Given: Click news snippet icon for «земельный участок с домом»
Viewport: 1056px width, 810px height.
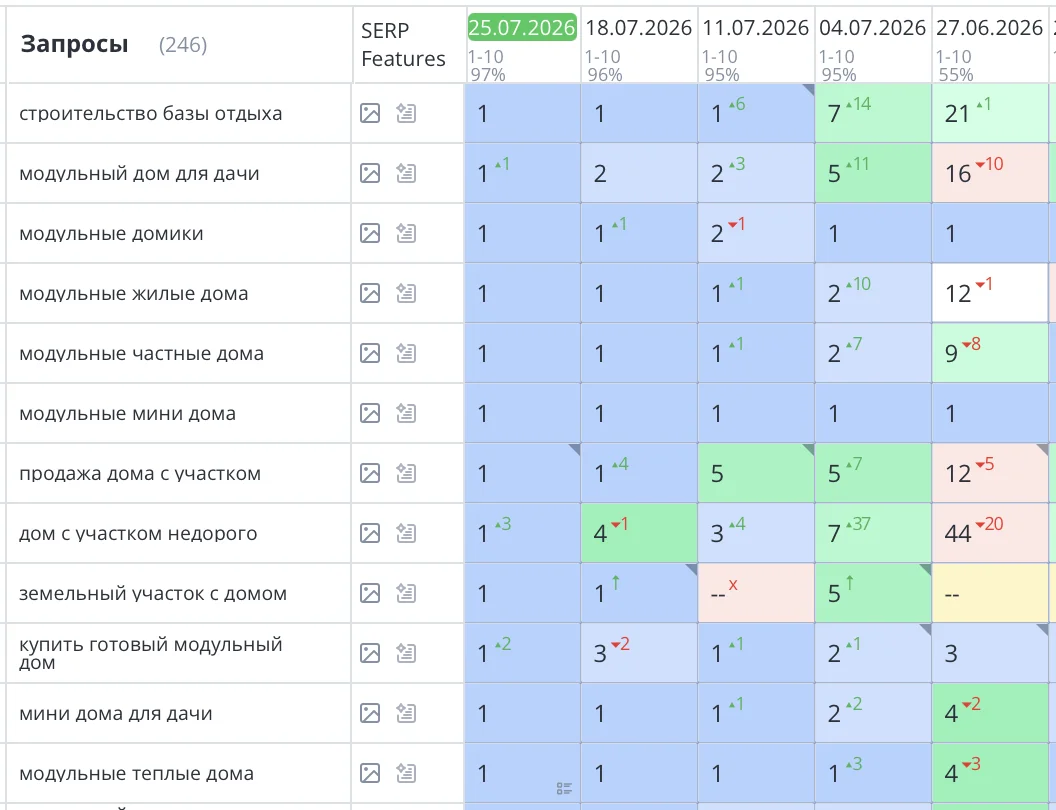Looking at the screenshot, I should pyautogui.click(x=405, y=593).
